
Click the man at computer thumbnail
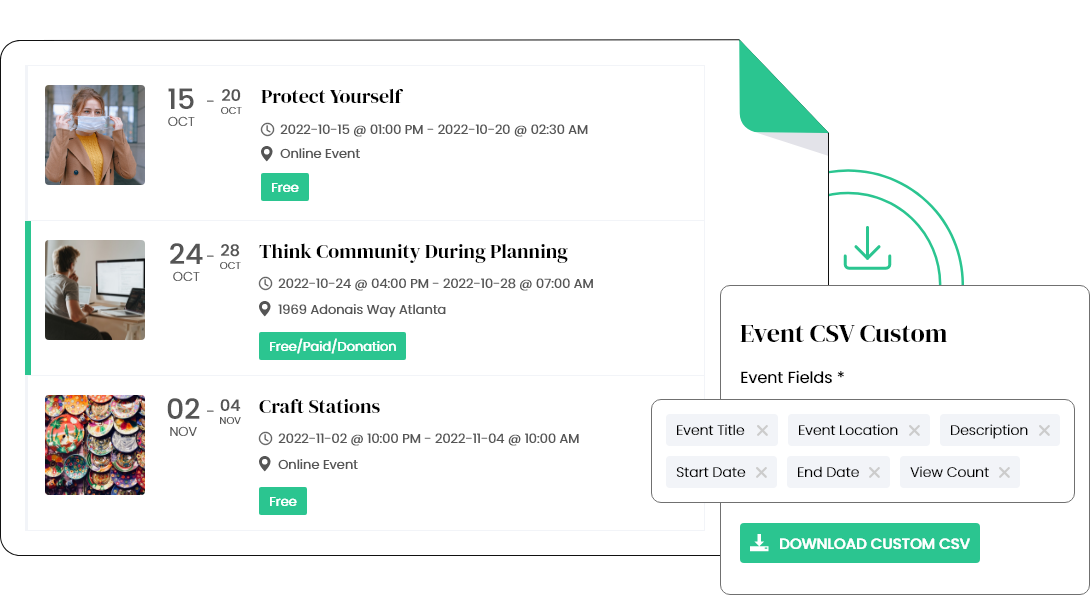[x=95, y=290]
